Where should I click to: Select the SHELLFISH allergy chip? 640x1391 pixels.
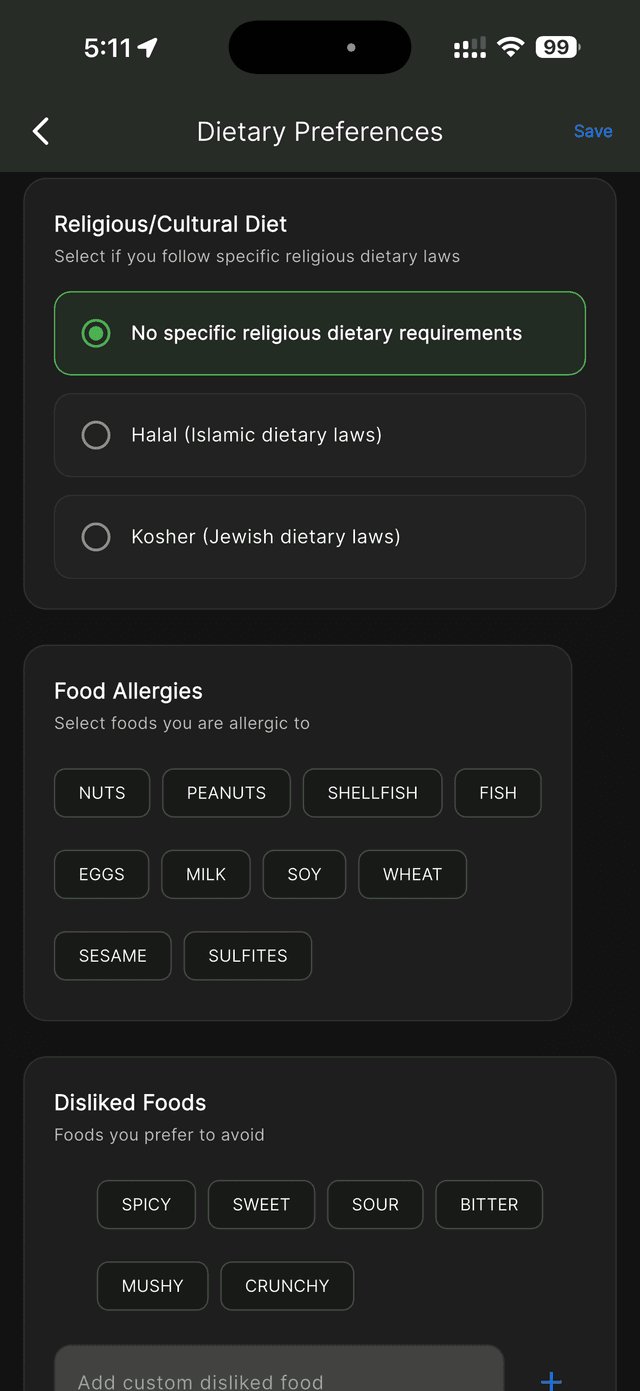(373, 793)
